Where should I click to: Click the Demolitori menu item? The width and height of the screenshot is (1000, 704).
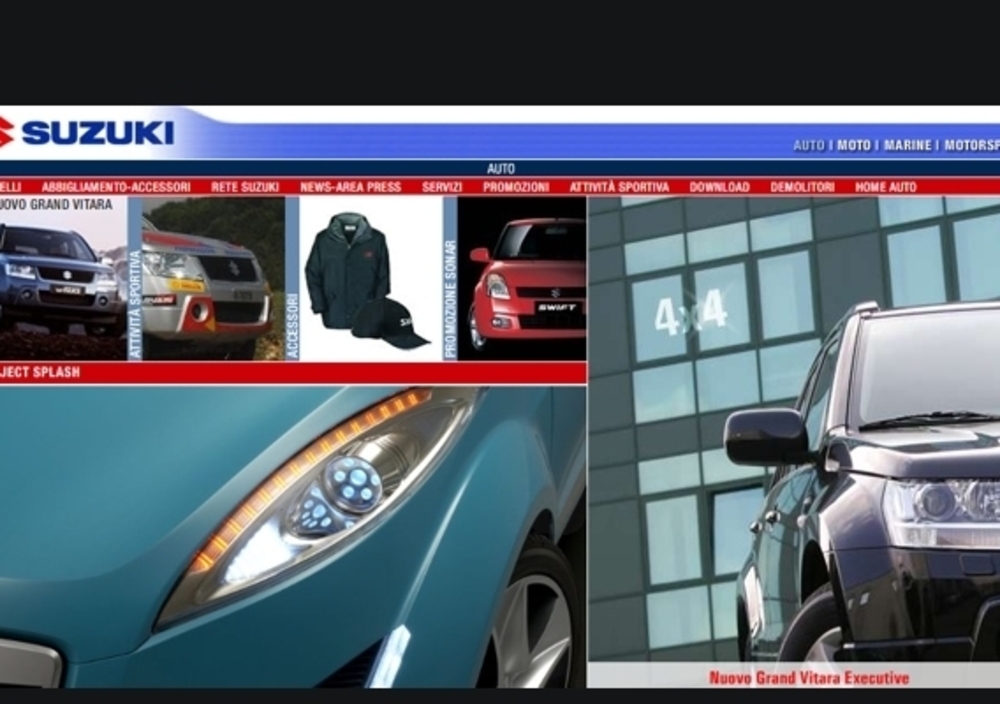(x=802, y=187)
